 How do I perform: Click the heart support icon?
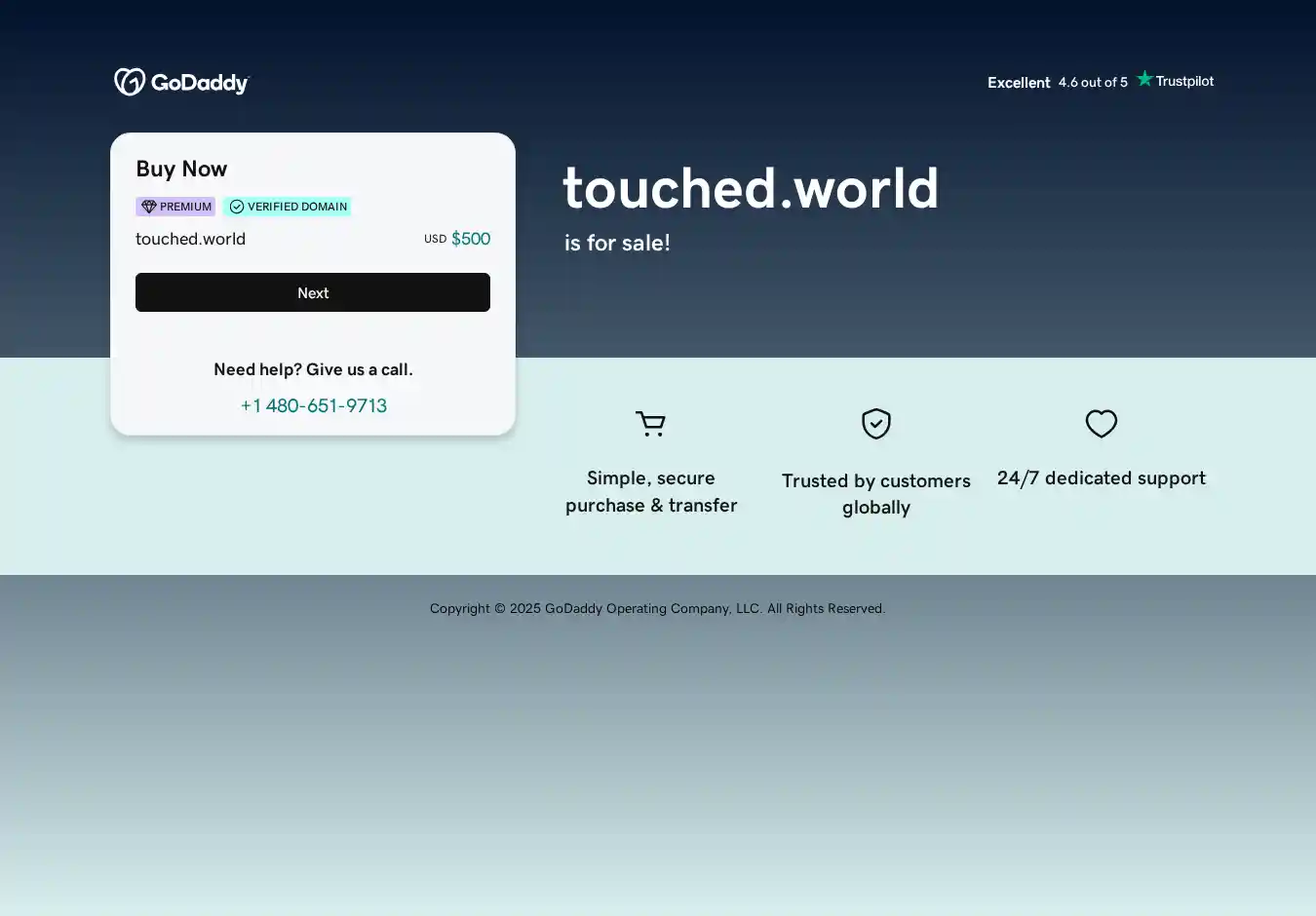pos(1102,424)
